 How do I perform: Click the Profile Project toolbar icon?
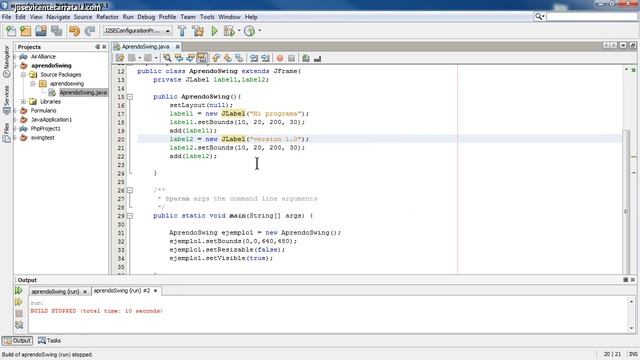click(x=249, y=31)
